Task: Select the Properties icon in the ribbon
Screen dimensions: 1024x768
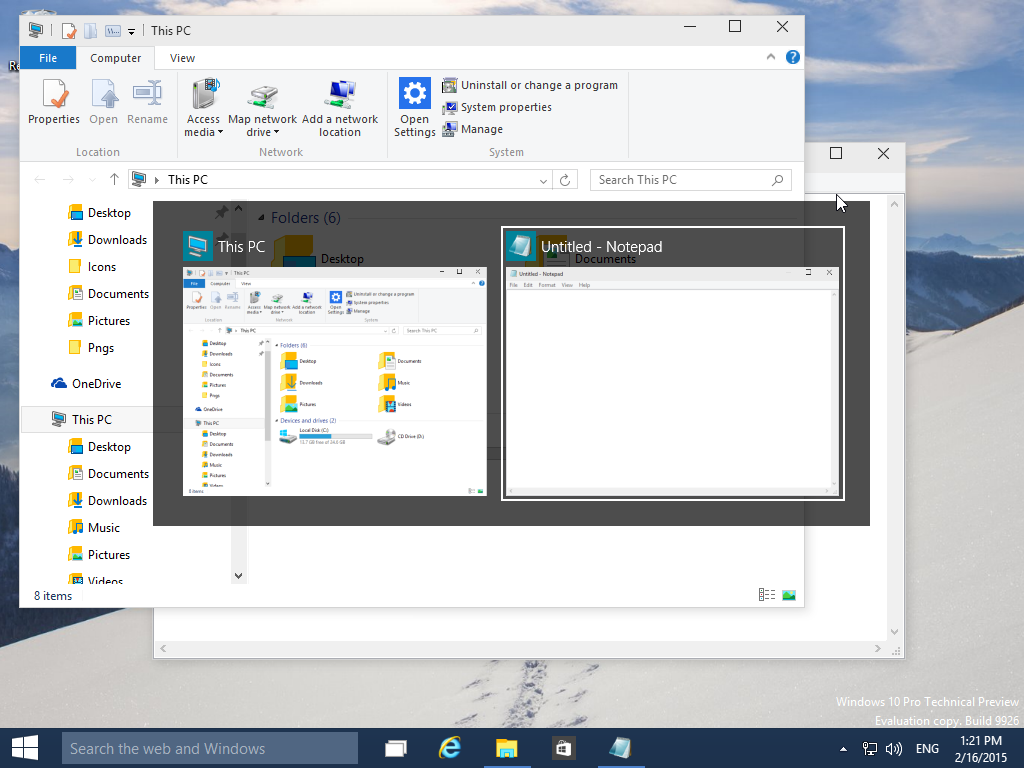Action: pos(53,104)
